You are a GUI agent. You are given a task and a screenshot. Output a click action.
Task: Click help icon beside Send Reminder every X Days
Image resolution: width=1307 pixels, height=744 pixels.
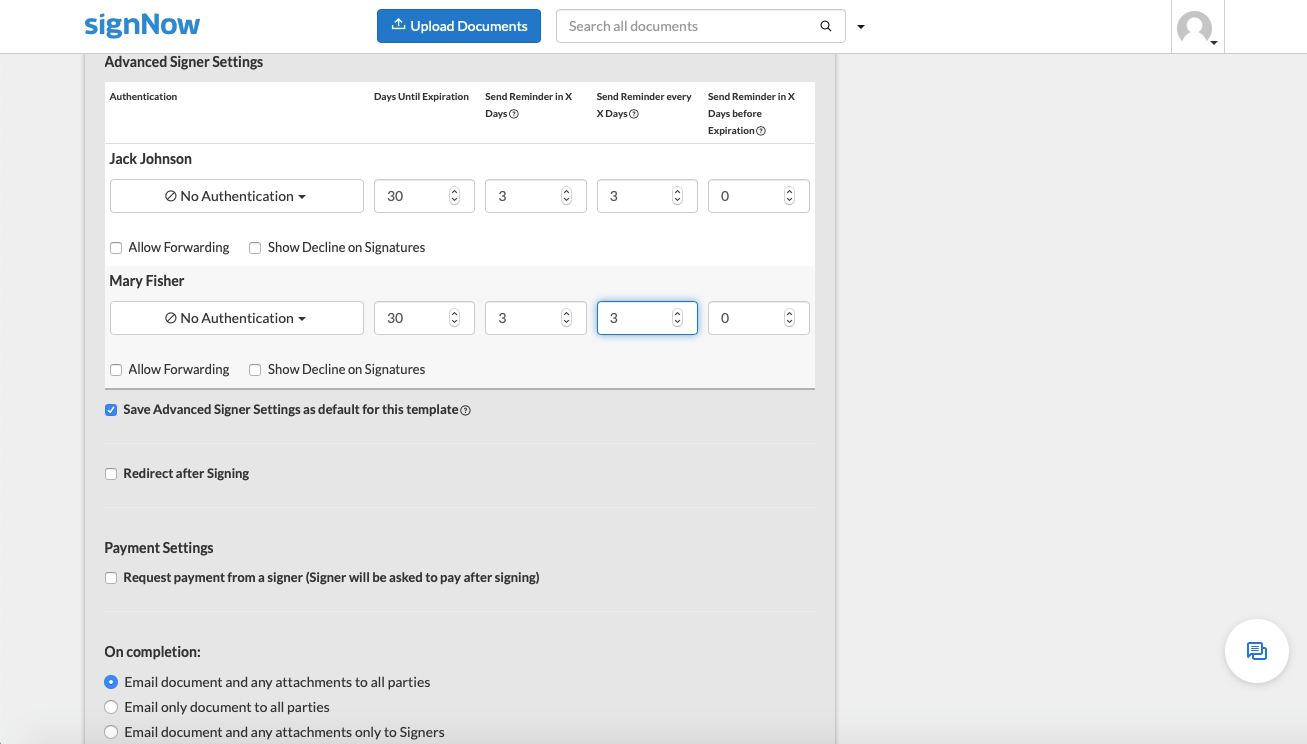(x=635, y=114)
